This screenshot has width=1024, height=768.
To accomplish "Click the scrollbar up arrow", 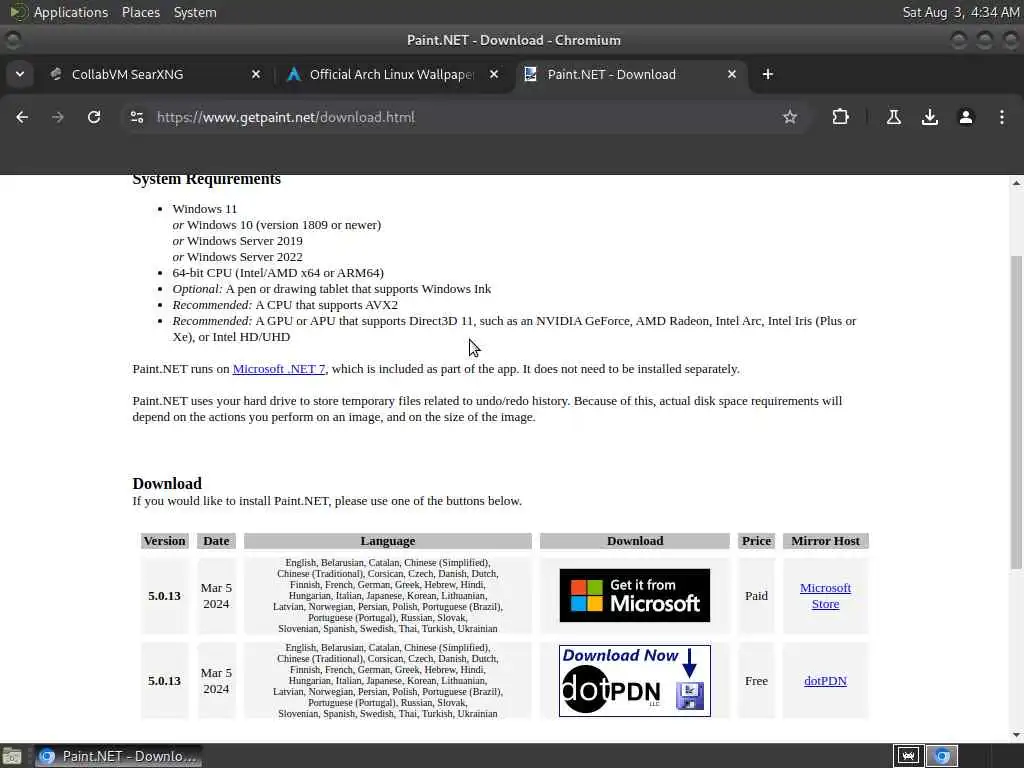I will [x=1016, y=184].
